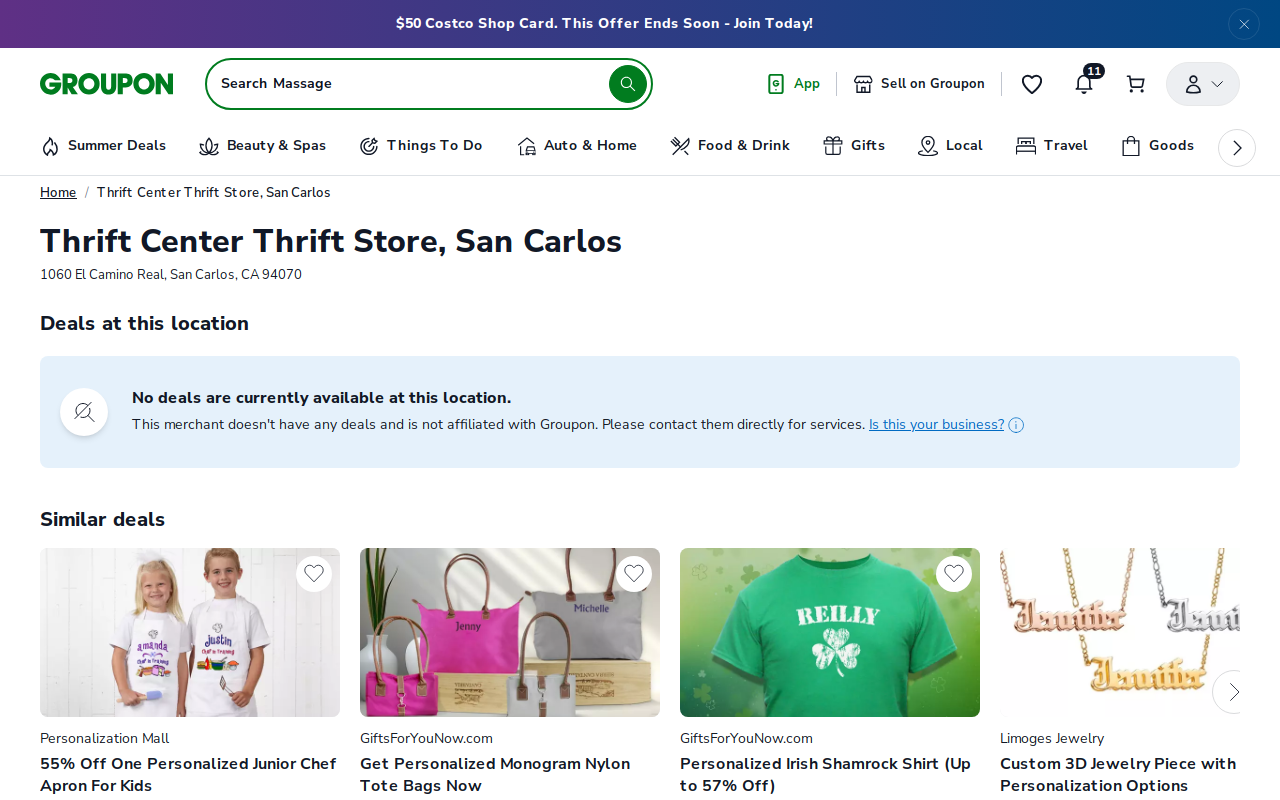Open 'Get Personalized Monogram Nylon Tote Bags Now' title

click(x=495, y=775)
